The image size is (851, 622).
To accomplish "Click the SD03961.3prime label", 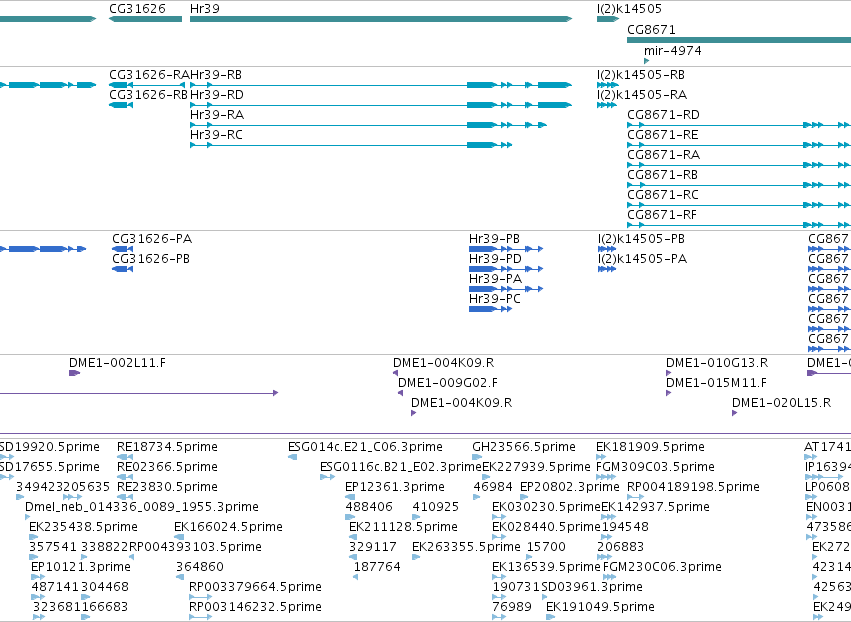I will pos(592,588).
